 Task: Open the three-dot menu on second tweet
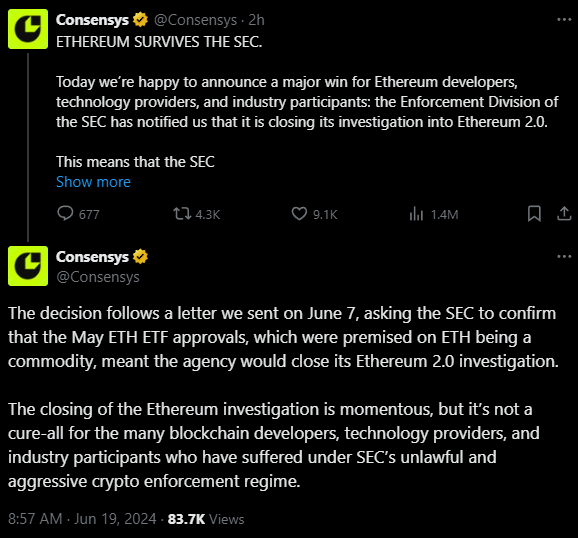tap(564, 257)
